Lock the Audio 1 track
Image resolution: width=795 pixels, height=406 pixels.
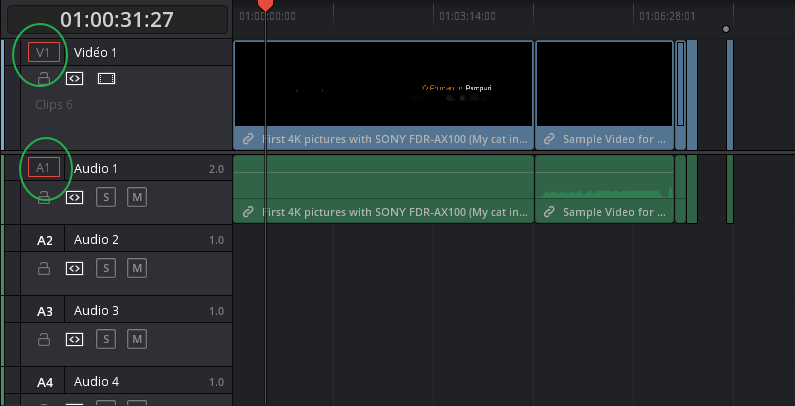click(x=44, y=197)
